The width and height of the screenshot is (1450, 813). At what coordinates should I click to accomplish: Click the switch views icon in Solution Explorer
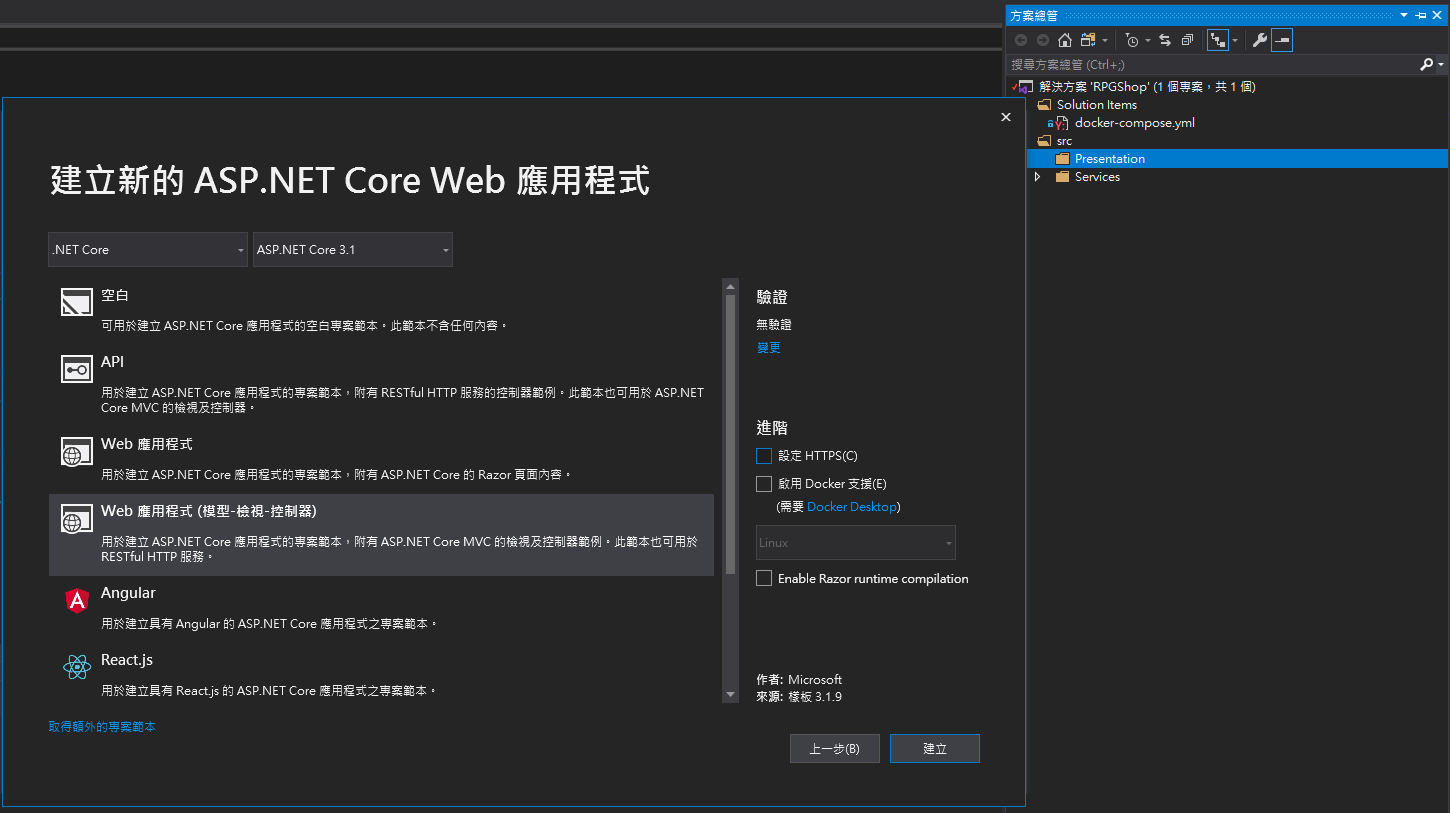(1088, 40)
